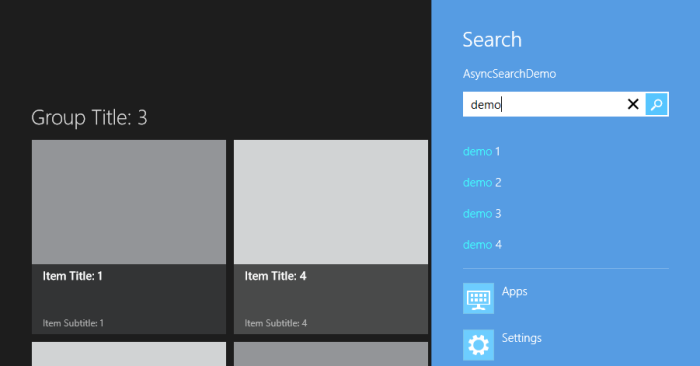700x366 pixels.
Task: Open the Settings search scope label
Action: tap(521, 338)
